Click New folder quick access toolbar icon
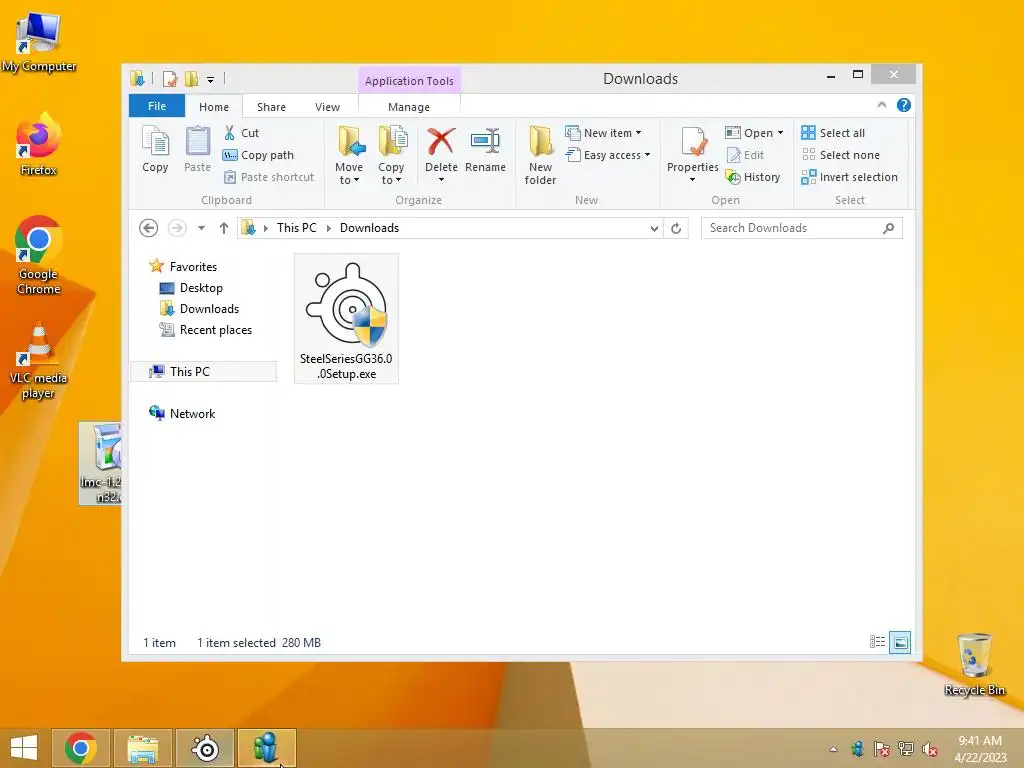 (191, 79)
